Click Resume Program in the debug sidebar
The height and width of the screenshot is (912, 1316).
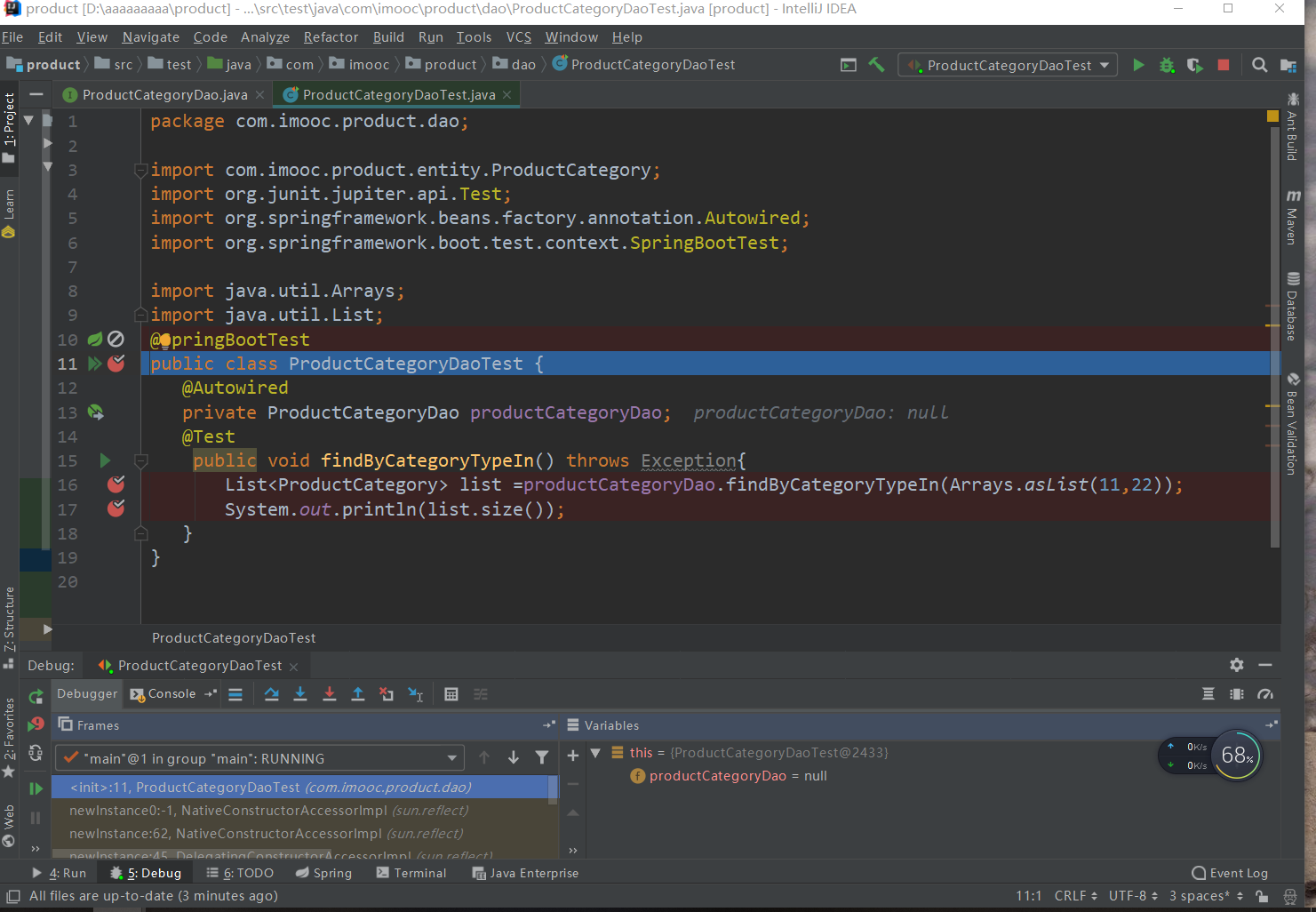point(36,788)
